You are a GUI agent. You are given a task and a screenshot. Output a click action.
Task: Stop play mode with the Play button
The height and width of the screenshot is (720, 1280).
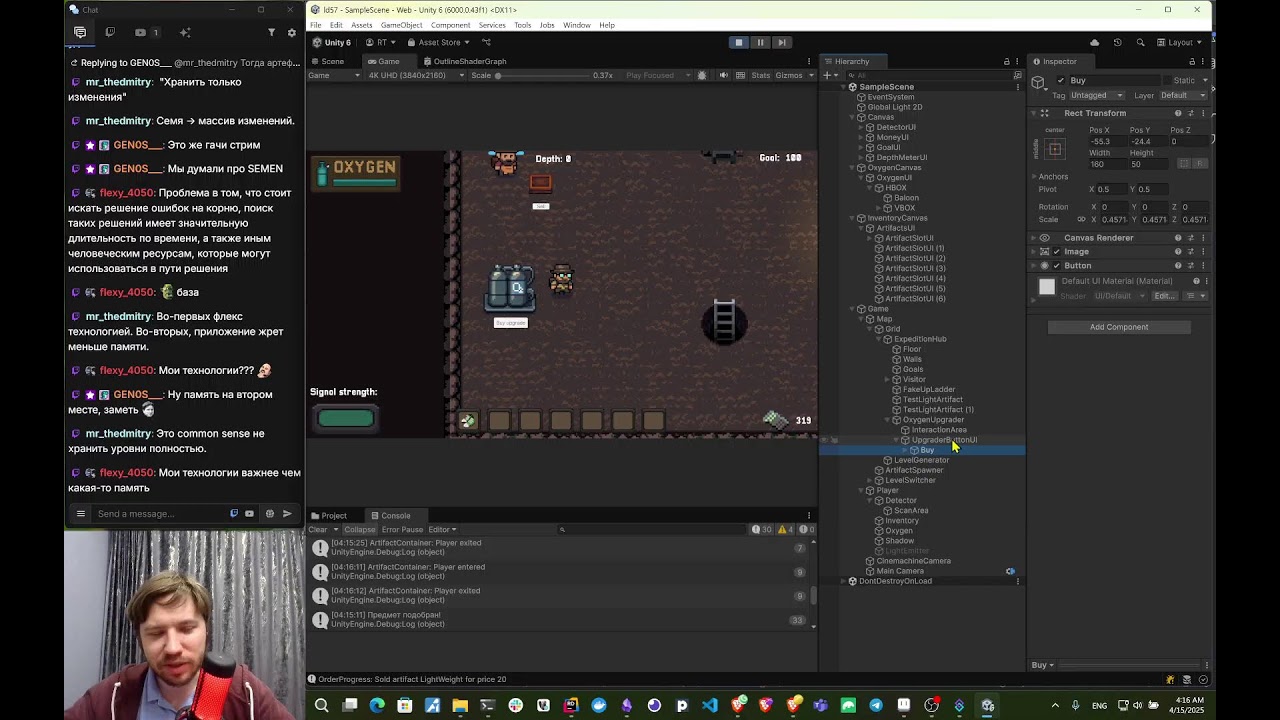point(739,42)
